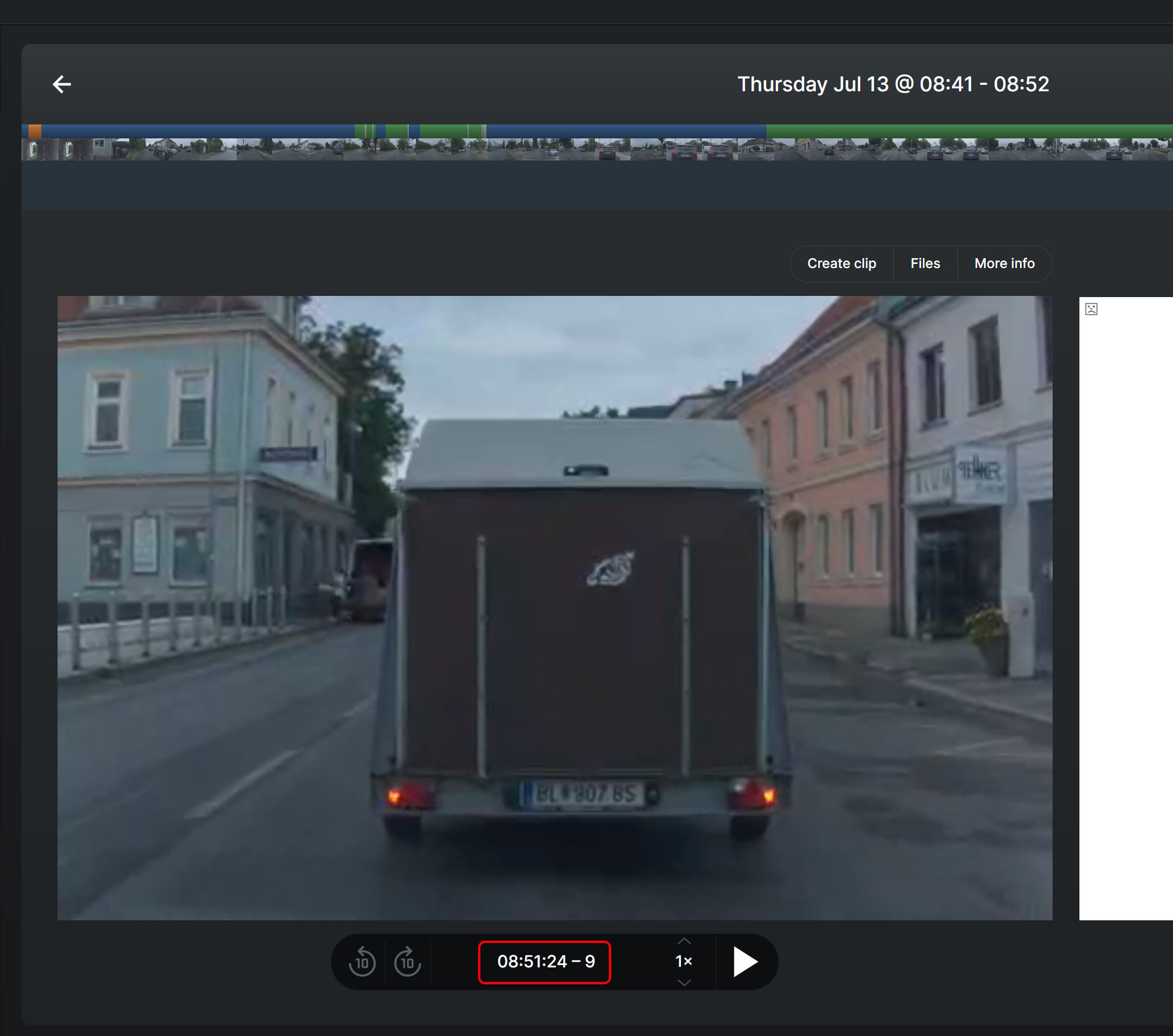Select the rewind-10 icon's circular arrow
Viewport: 1173px width, 1036px height.
click(362, 962)
